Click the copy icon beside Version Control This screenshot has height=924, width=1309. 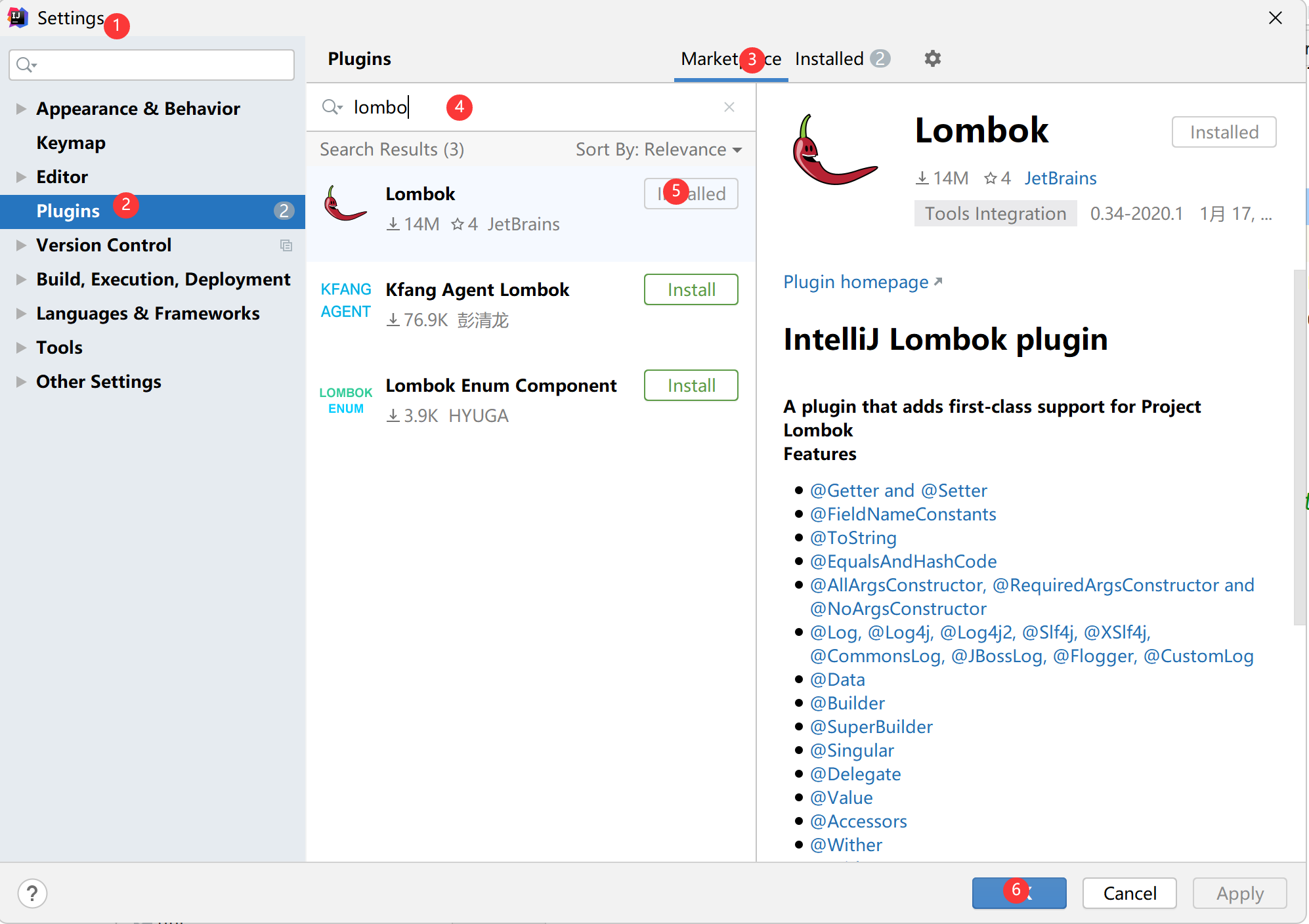click(286, 245)
